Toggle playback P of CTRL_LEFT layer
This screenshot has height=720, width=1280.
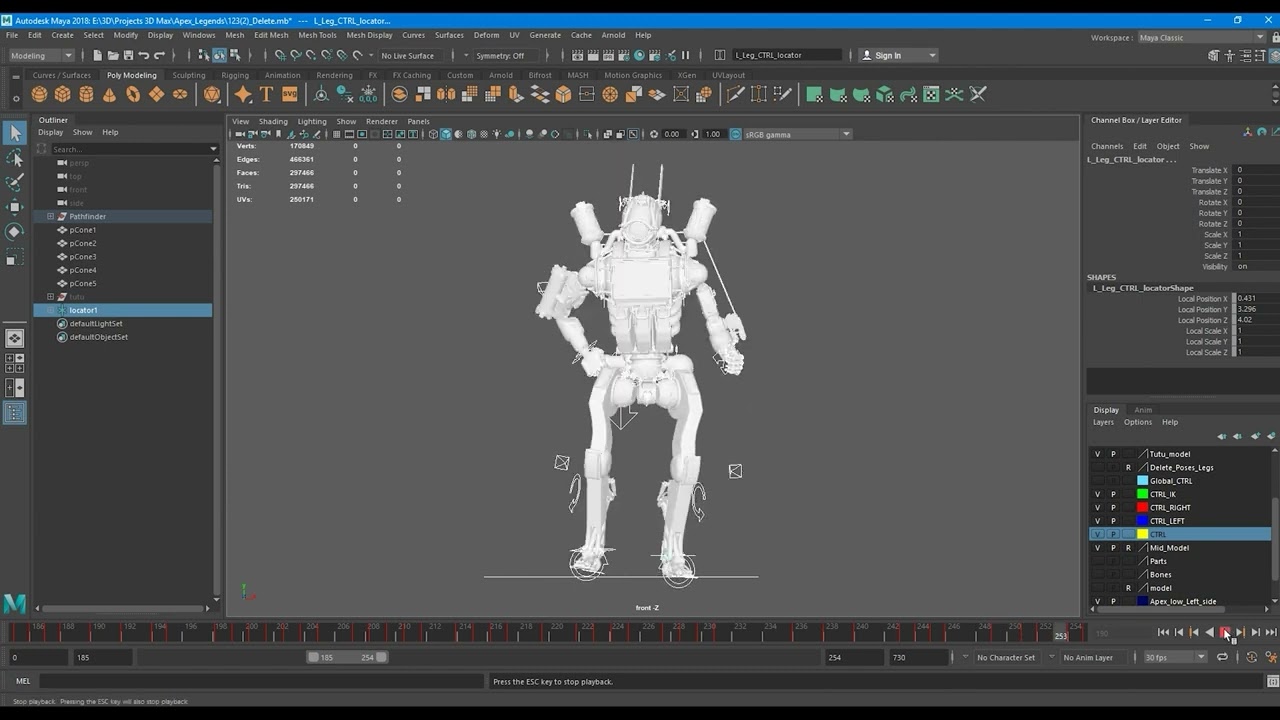click(x=1113, y=521)
